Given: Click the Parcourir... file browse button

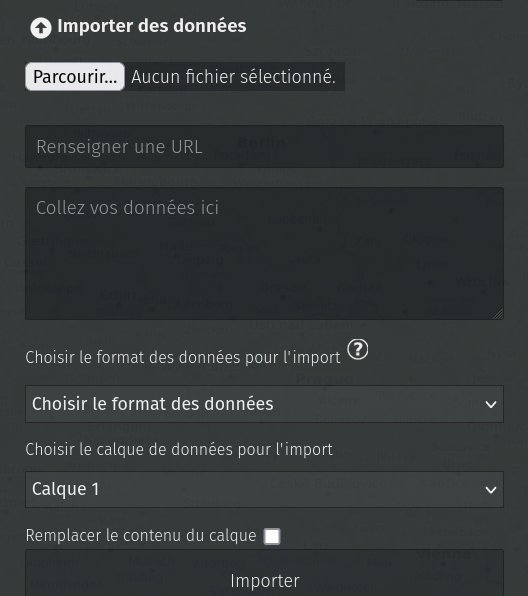Looking at the screenshot, I should (75, 77).
